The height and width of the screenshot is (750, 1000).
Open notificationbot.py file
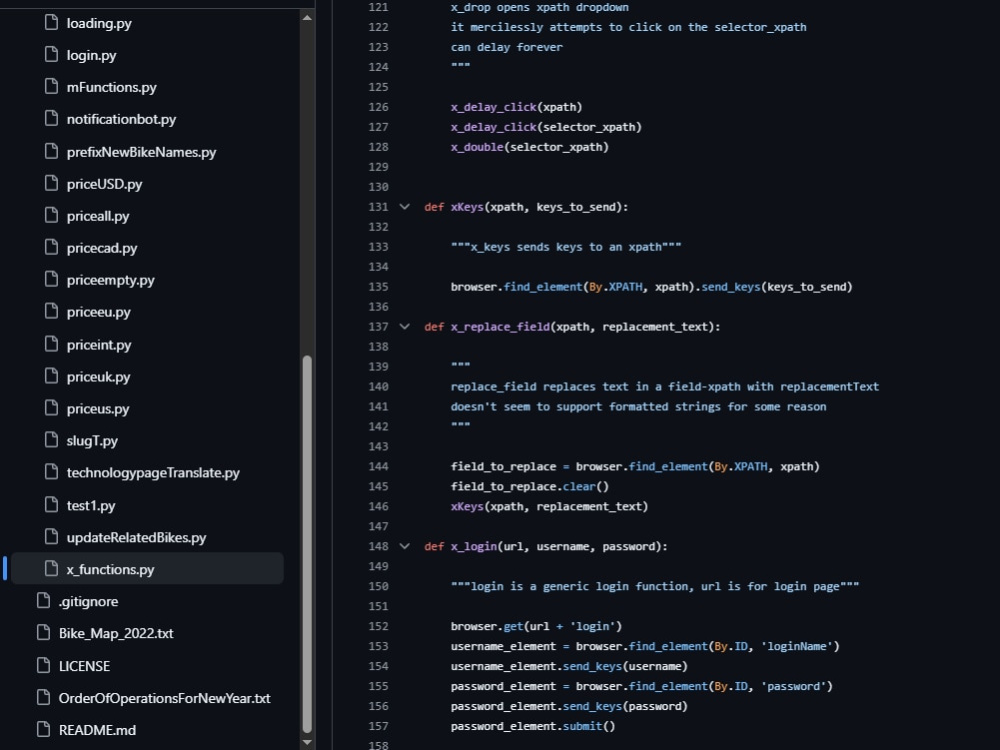point(121,119)
